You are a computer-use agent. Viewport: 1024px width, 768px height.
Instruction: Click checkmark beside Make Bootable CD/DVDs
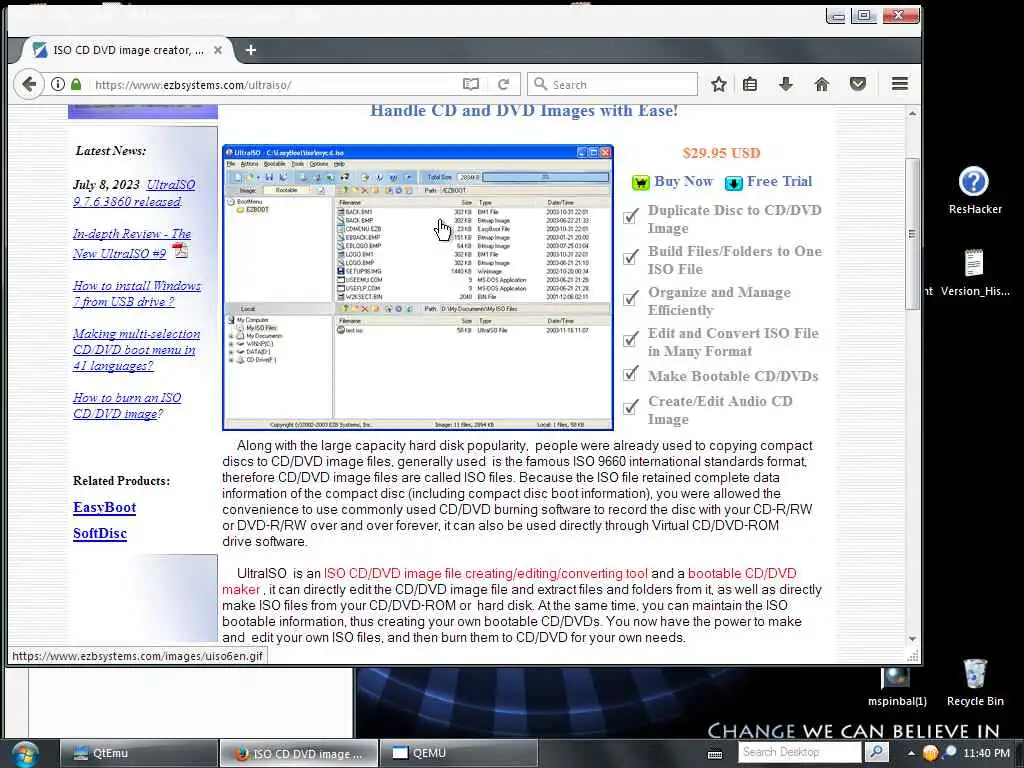(630, 374)
